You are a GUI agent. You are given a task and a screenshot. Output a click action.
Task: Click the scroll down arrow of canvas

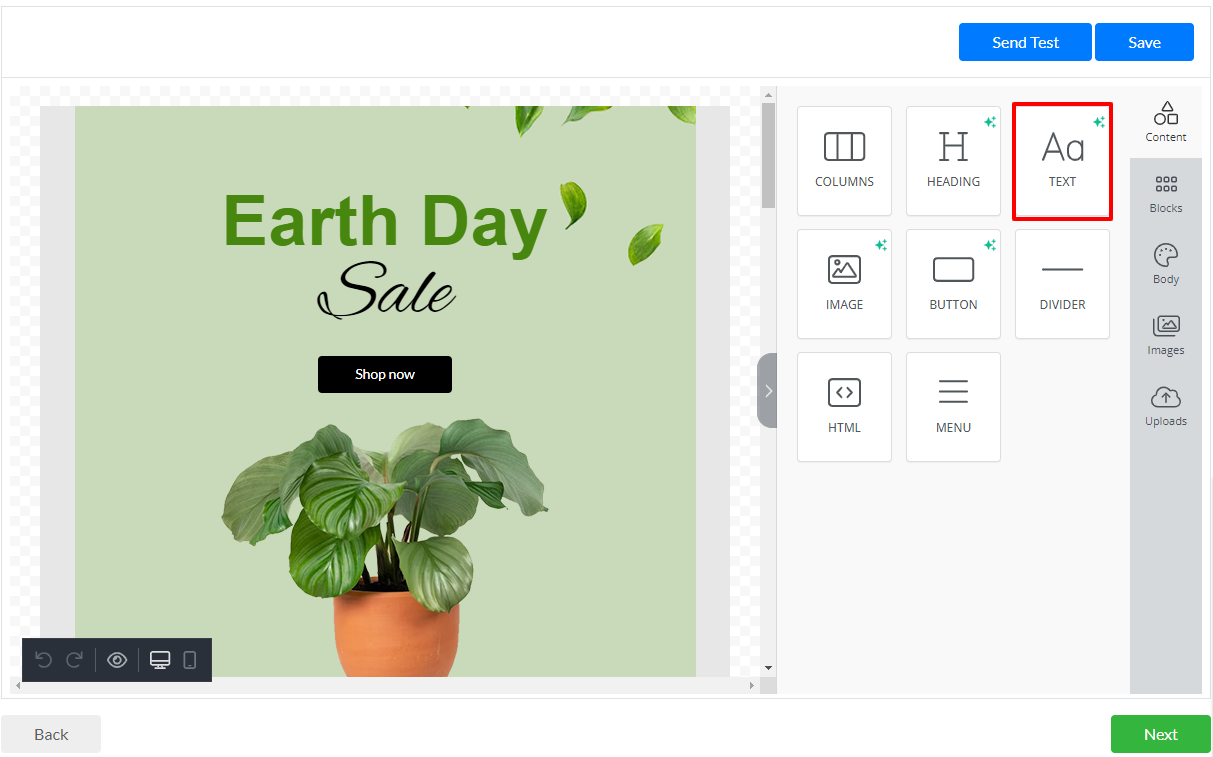pos(768,668)
